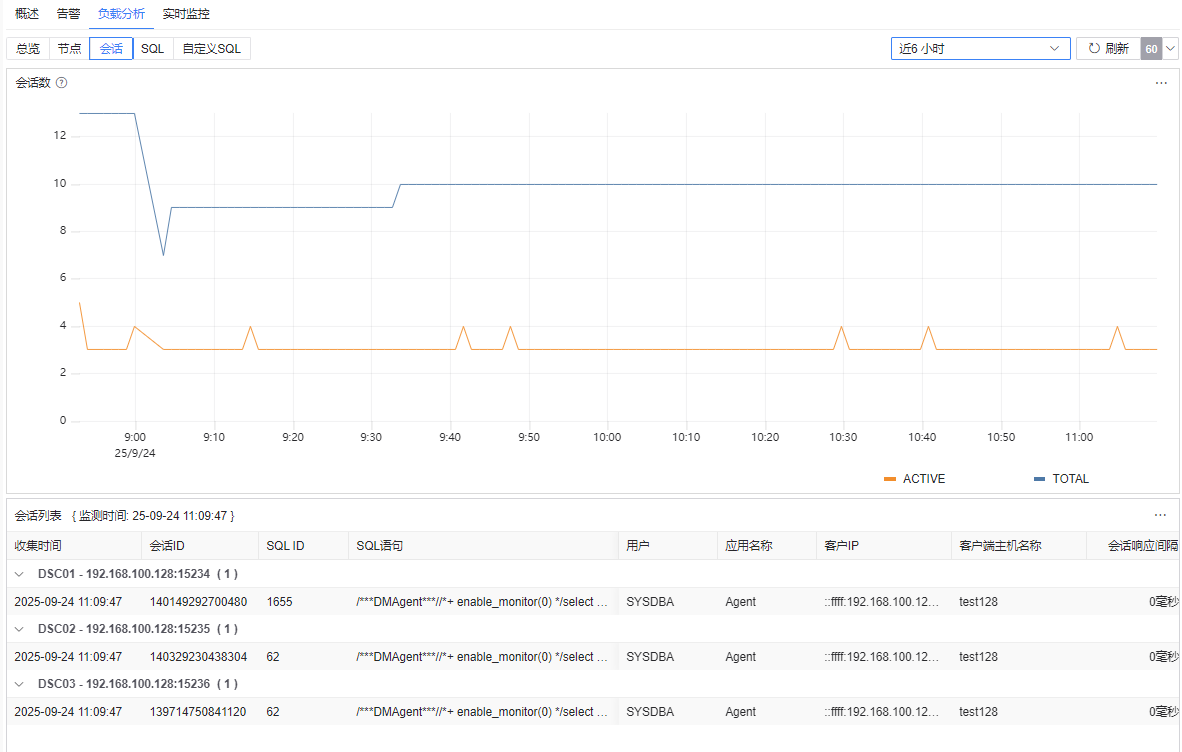
Task: Click the 客户端主机名称 column header
Action: [x=1018, y=546]
